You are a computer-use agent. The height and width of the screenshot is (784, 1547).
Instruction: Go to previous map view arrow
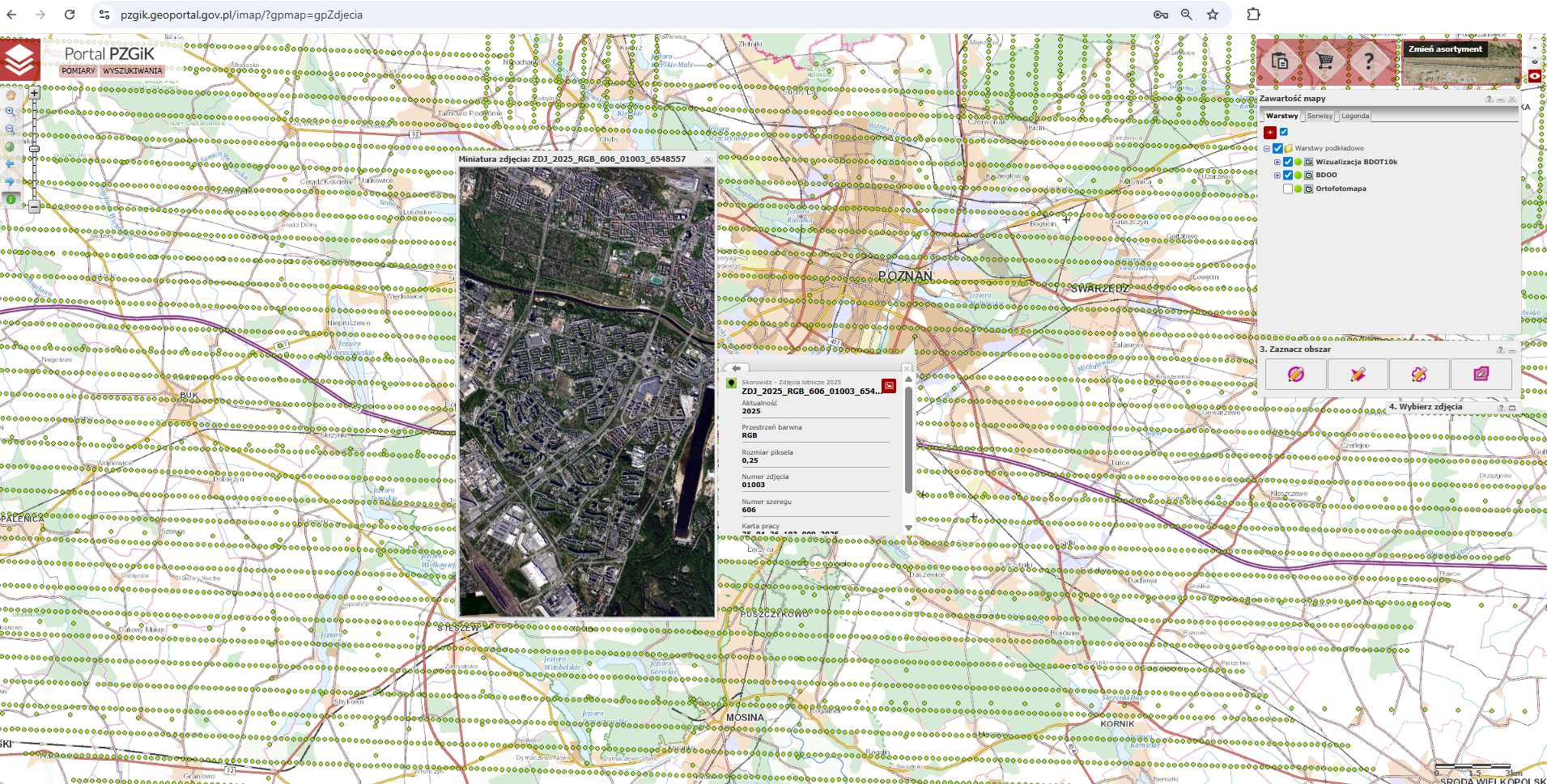click(x=11, y=164)
